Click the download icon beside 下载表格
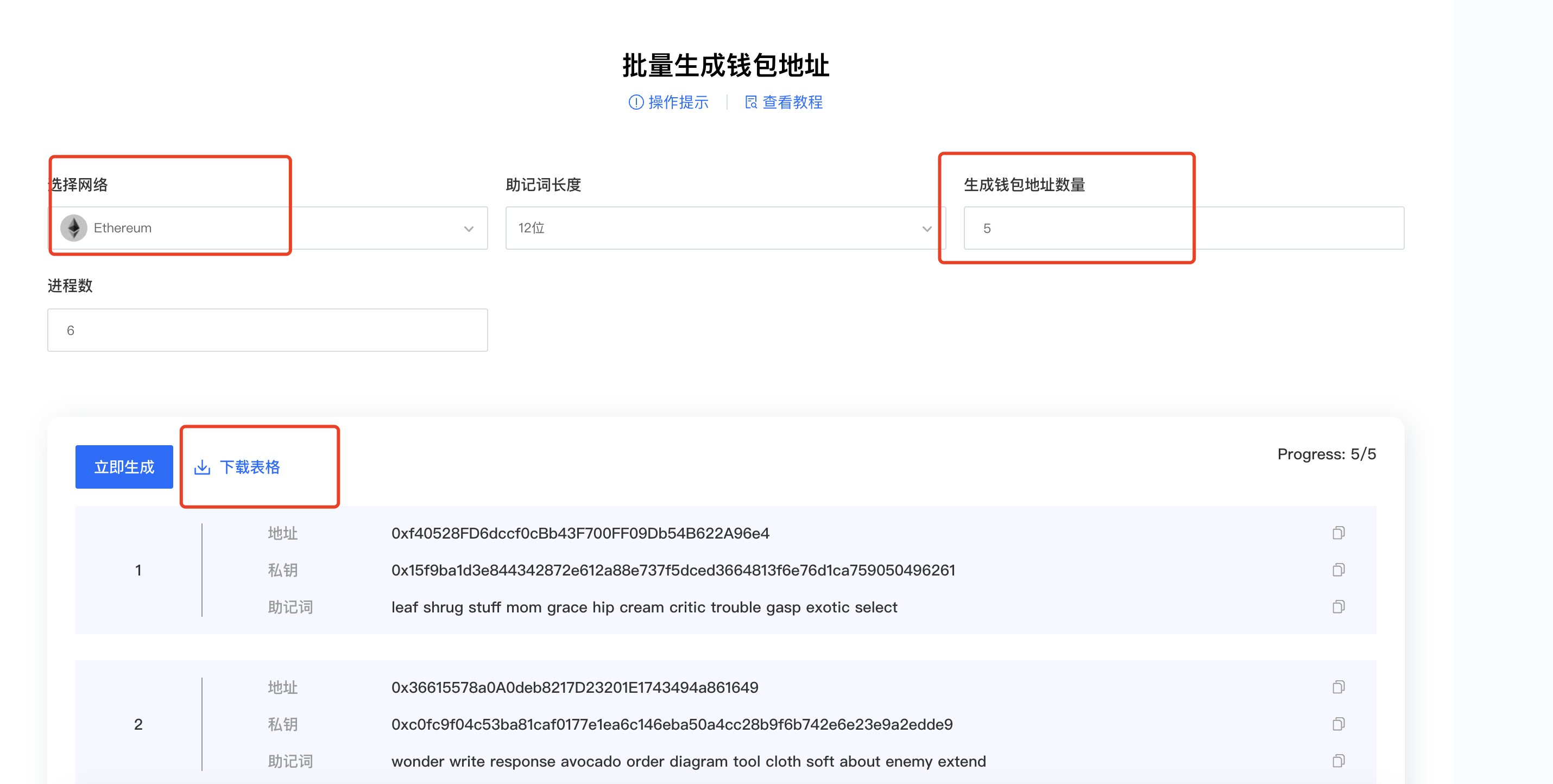This screenshot has height=784, width=1553. coord(202,467)
